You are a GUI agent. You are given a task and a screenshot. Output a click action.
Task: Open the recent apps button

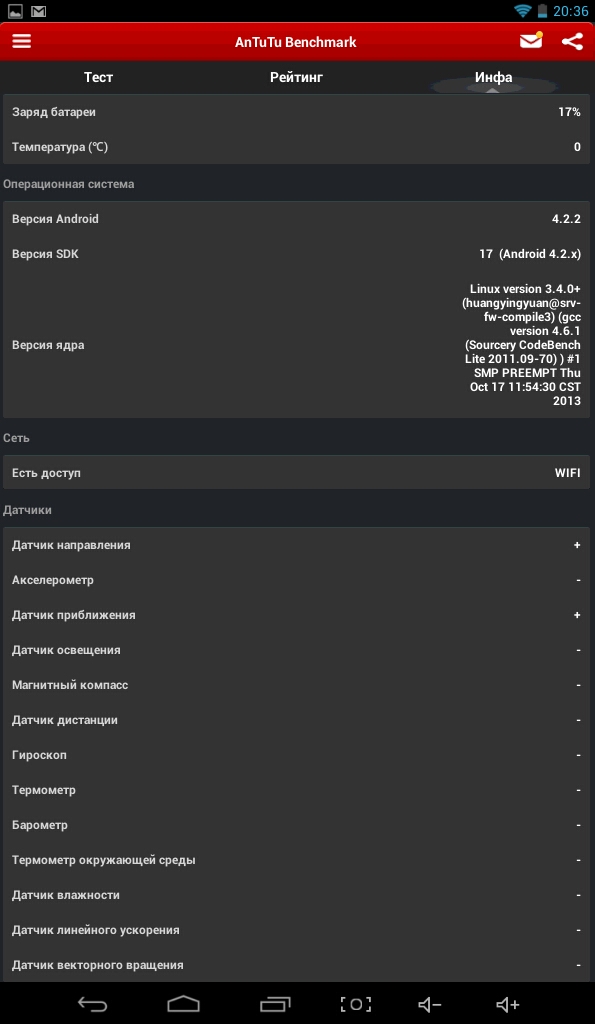point(275,1004)
